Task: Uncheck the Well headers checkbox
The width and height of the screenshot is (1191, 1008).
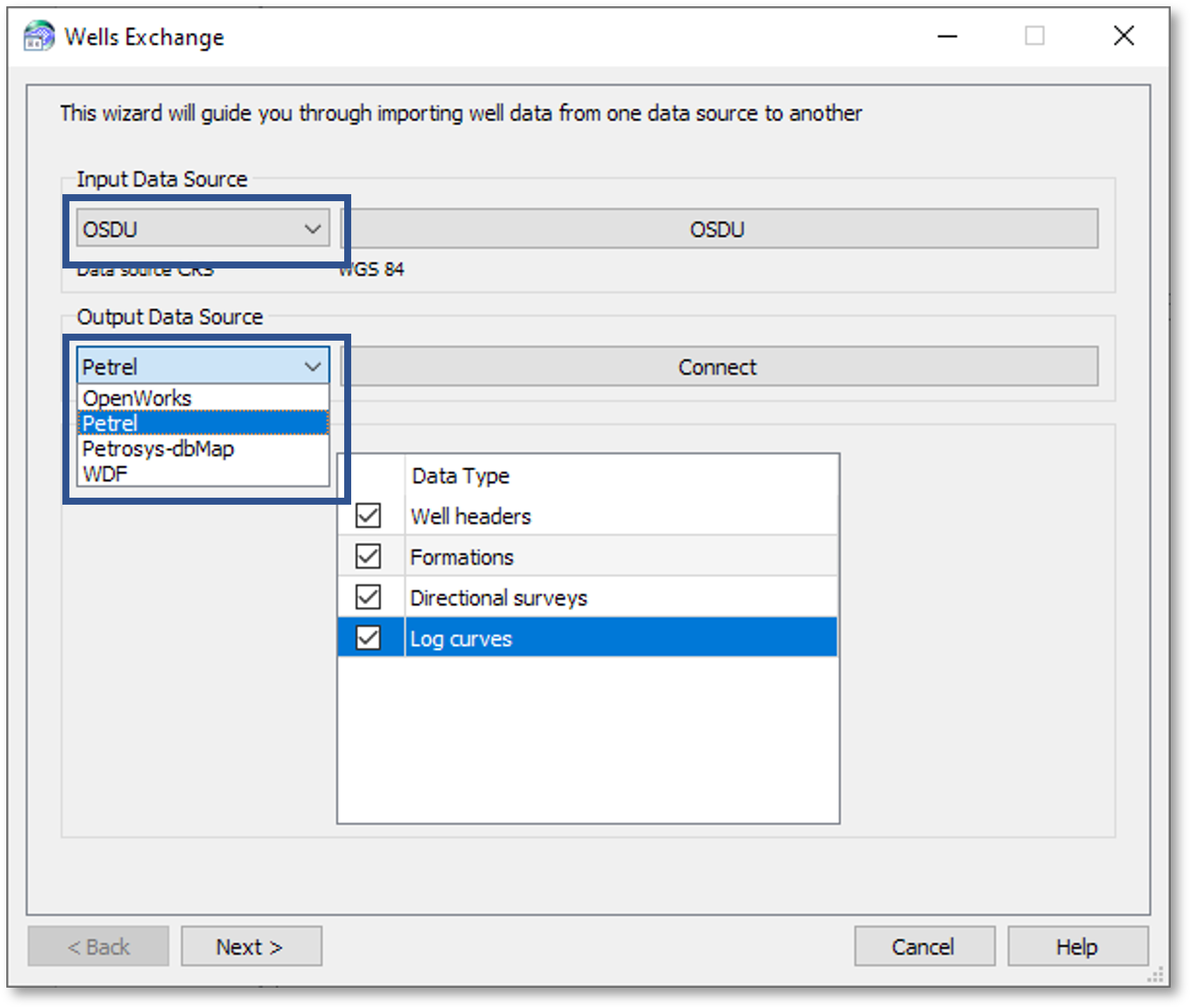Action: (368, 516)
